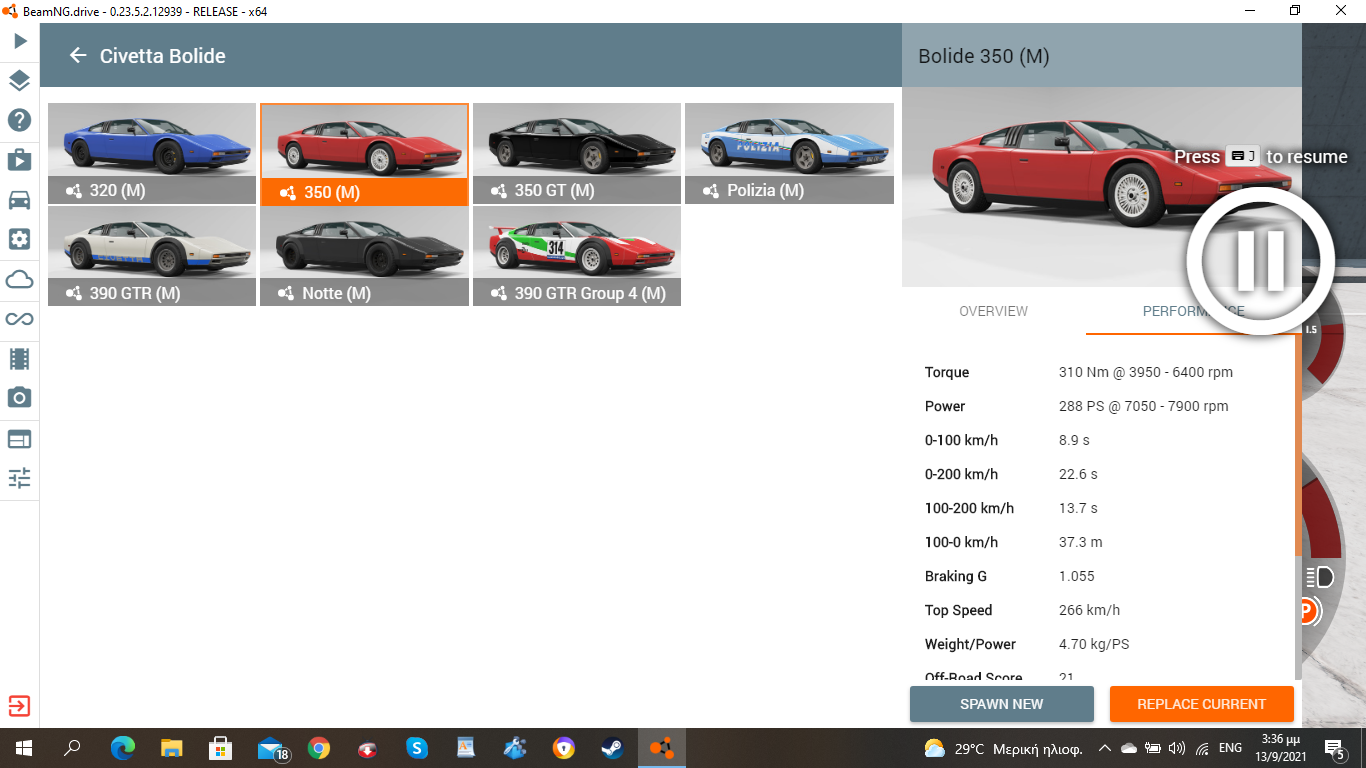This screenshot has height=768, width=1366.
Task: Show hidden system tray icons
Action: tap(1105, 748)
